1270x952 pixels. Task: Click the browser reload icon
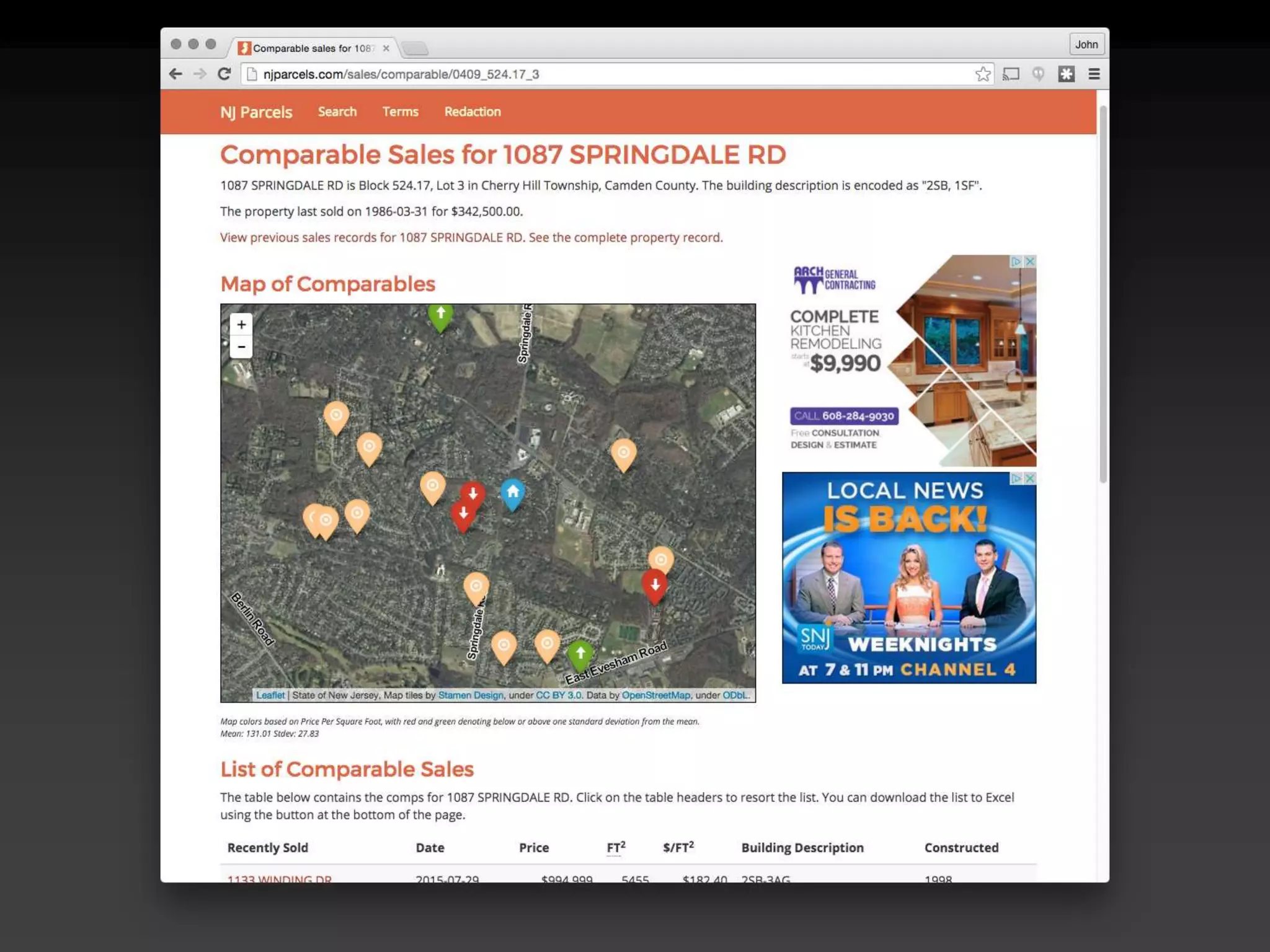coord(224,74)
